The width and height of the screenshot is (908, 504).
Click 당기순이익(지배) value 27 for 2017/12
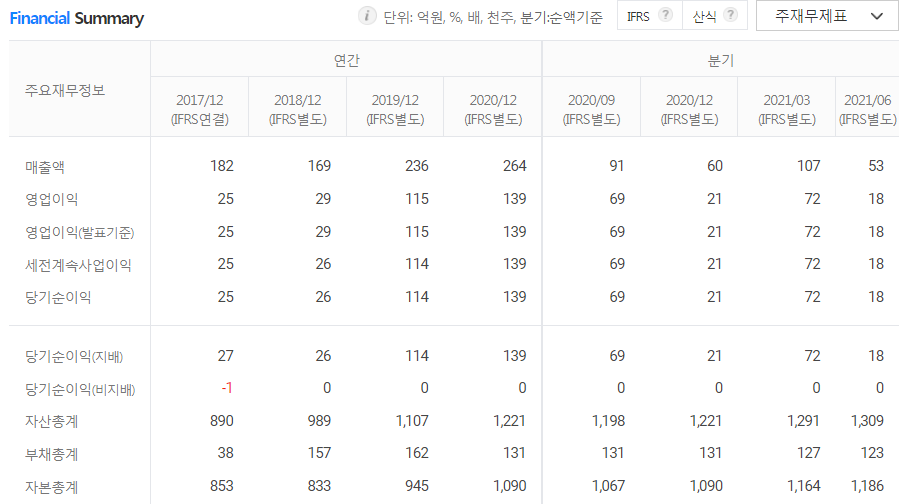(x=226, y=356)
